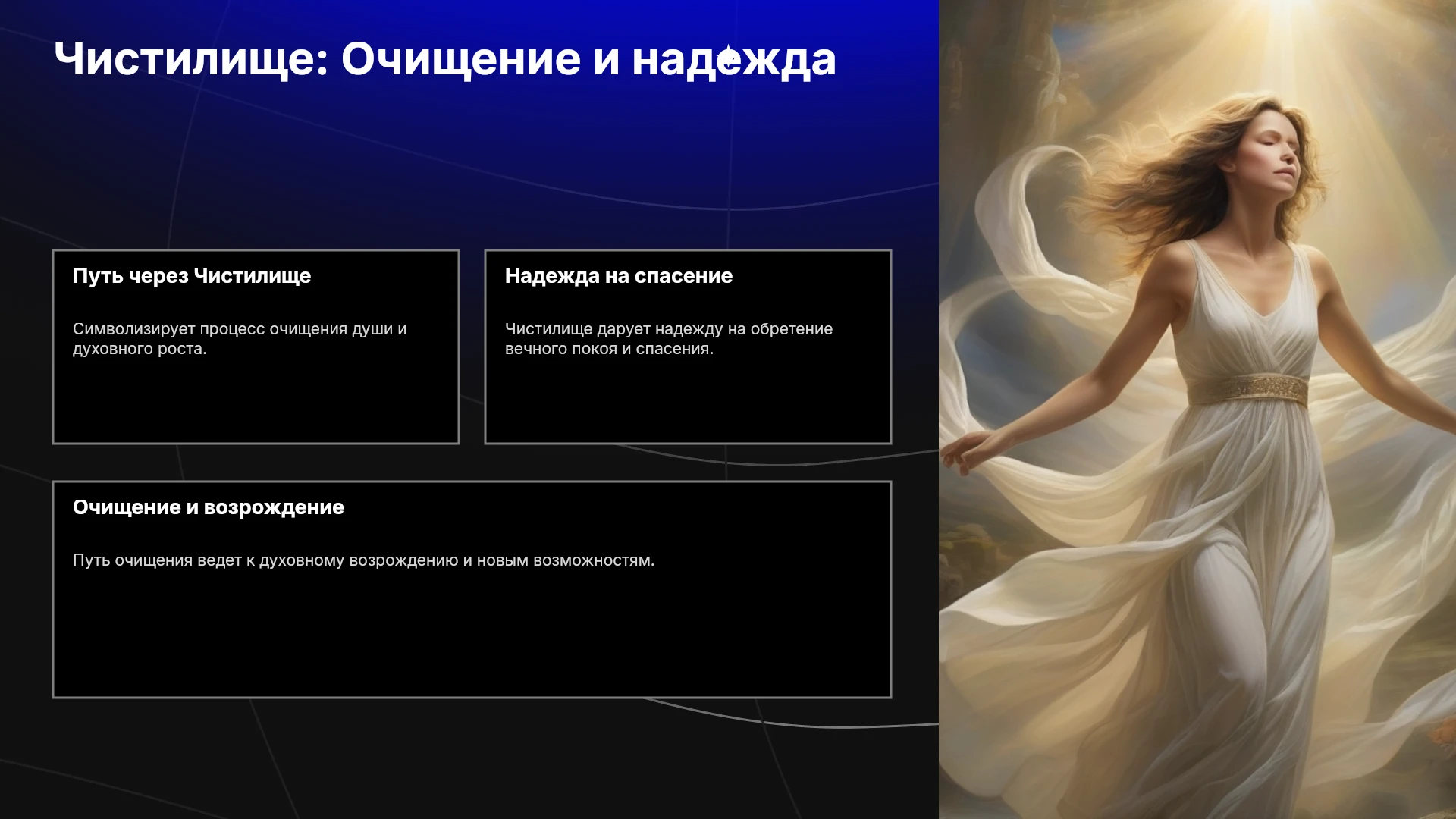1456x819 pixels.
Task: Click the gold belt on the white dress
Action: (1248, 388)
